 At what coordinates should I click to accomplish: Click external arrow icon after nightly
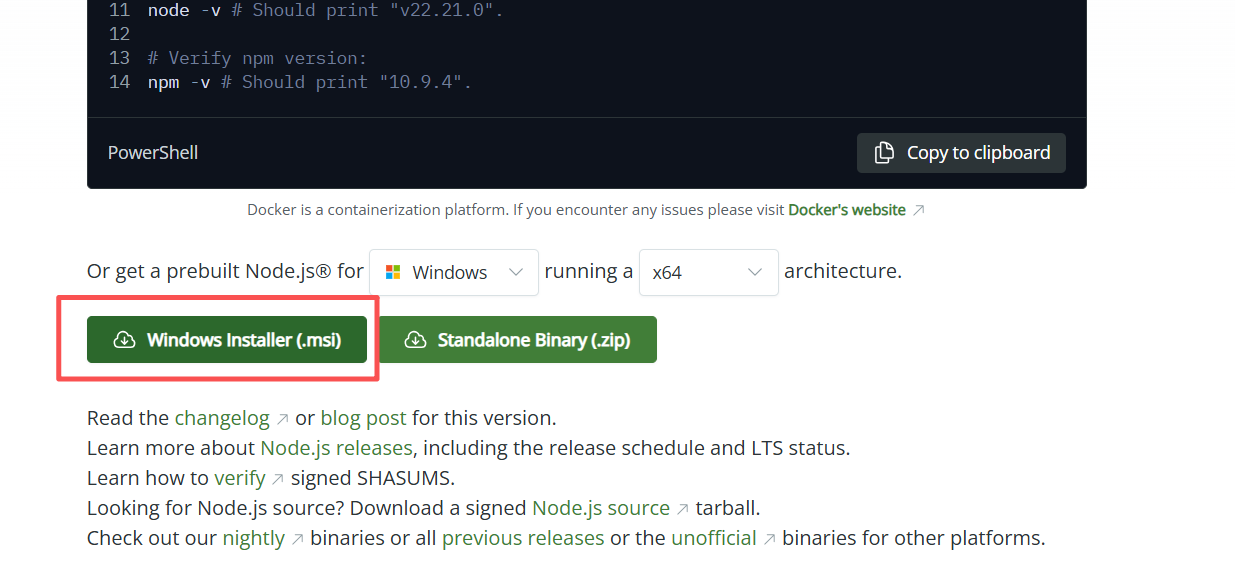[297, 539]
